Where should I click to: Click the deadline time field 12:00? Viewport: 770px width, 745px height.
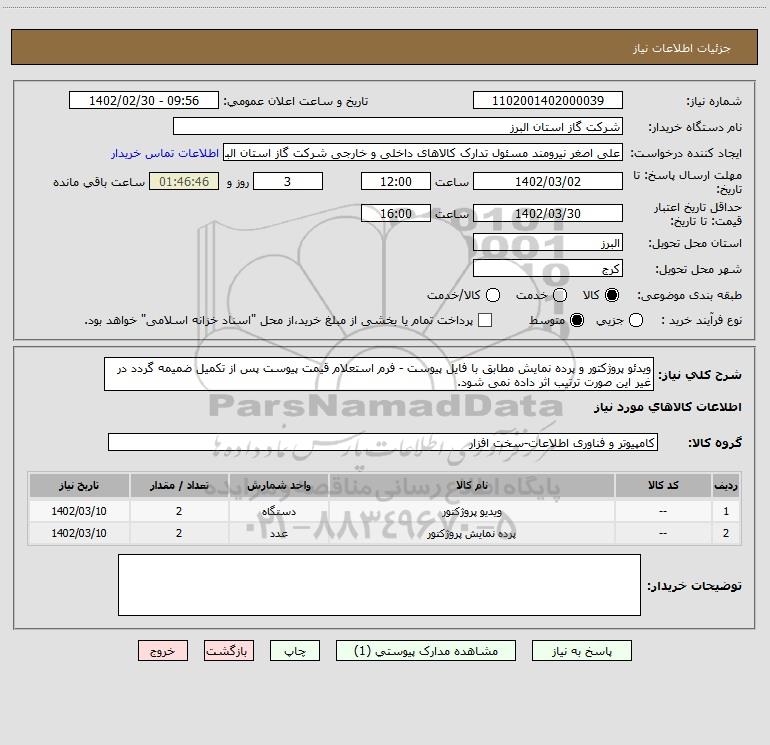pos(396,181)
